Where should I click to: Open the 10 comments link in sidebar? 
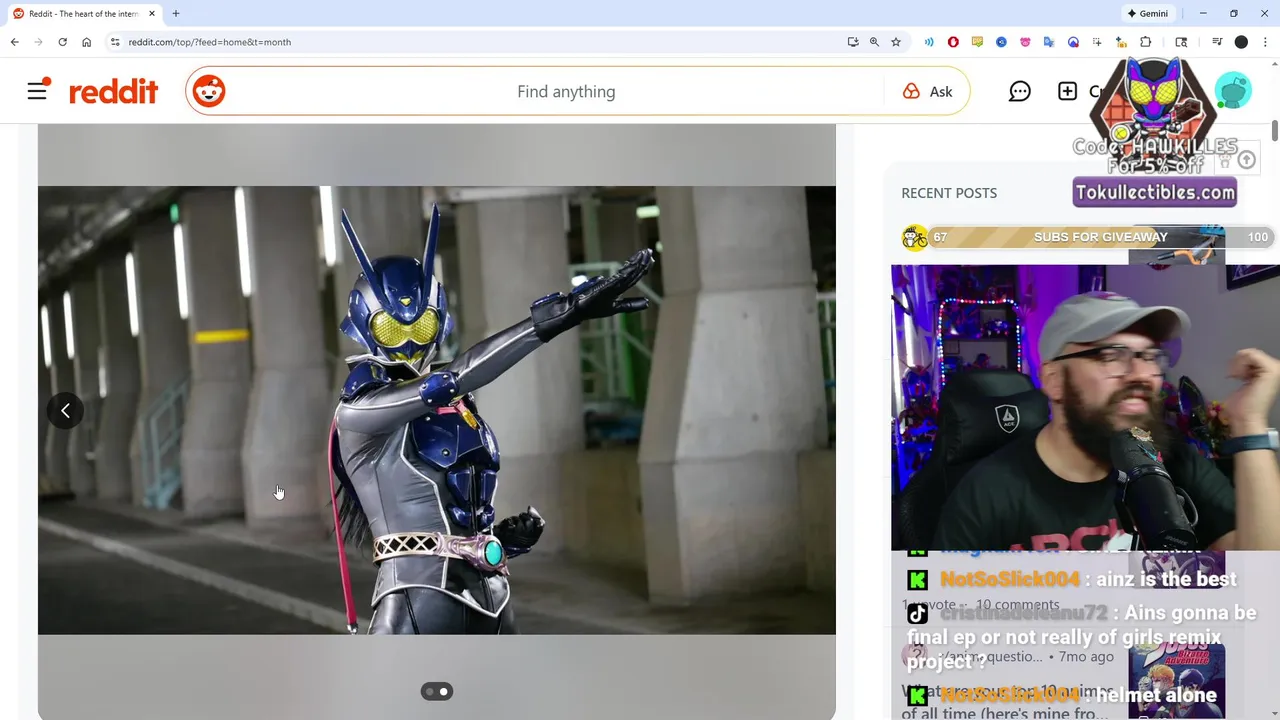1017,604
